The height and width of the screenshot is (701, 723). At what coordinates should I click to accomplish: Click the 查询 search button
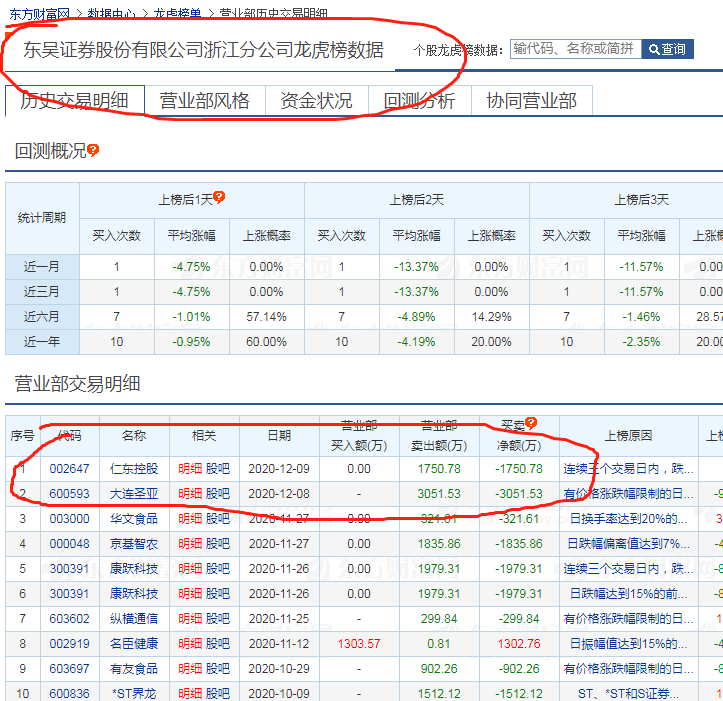(x=667, y=49)
